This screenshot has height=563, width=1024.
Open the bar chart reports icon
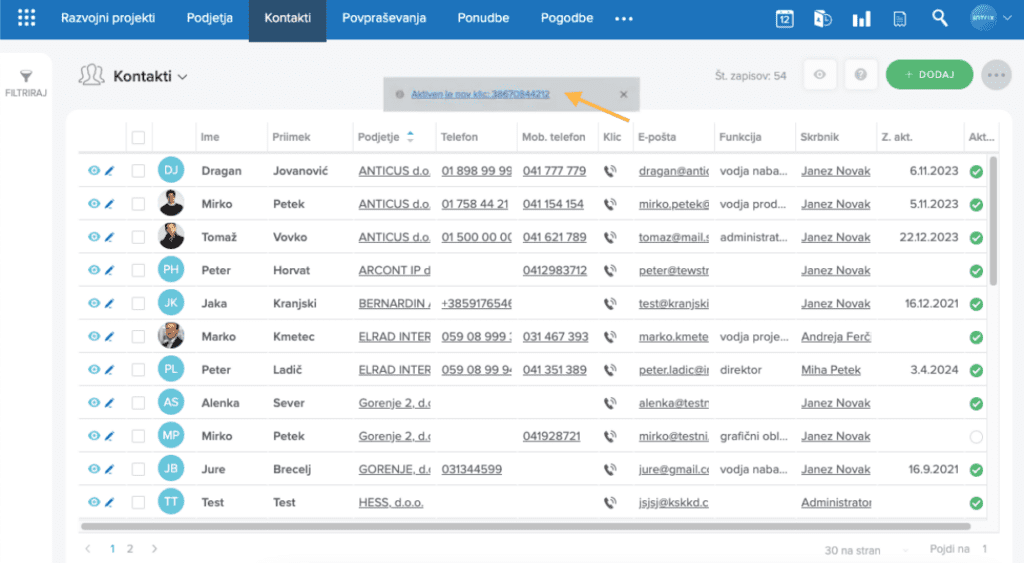point(860,19)
